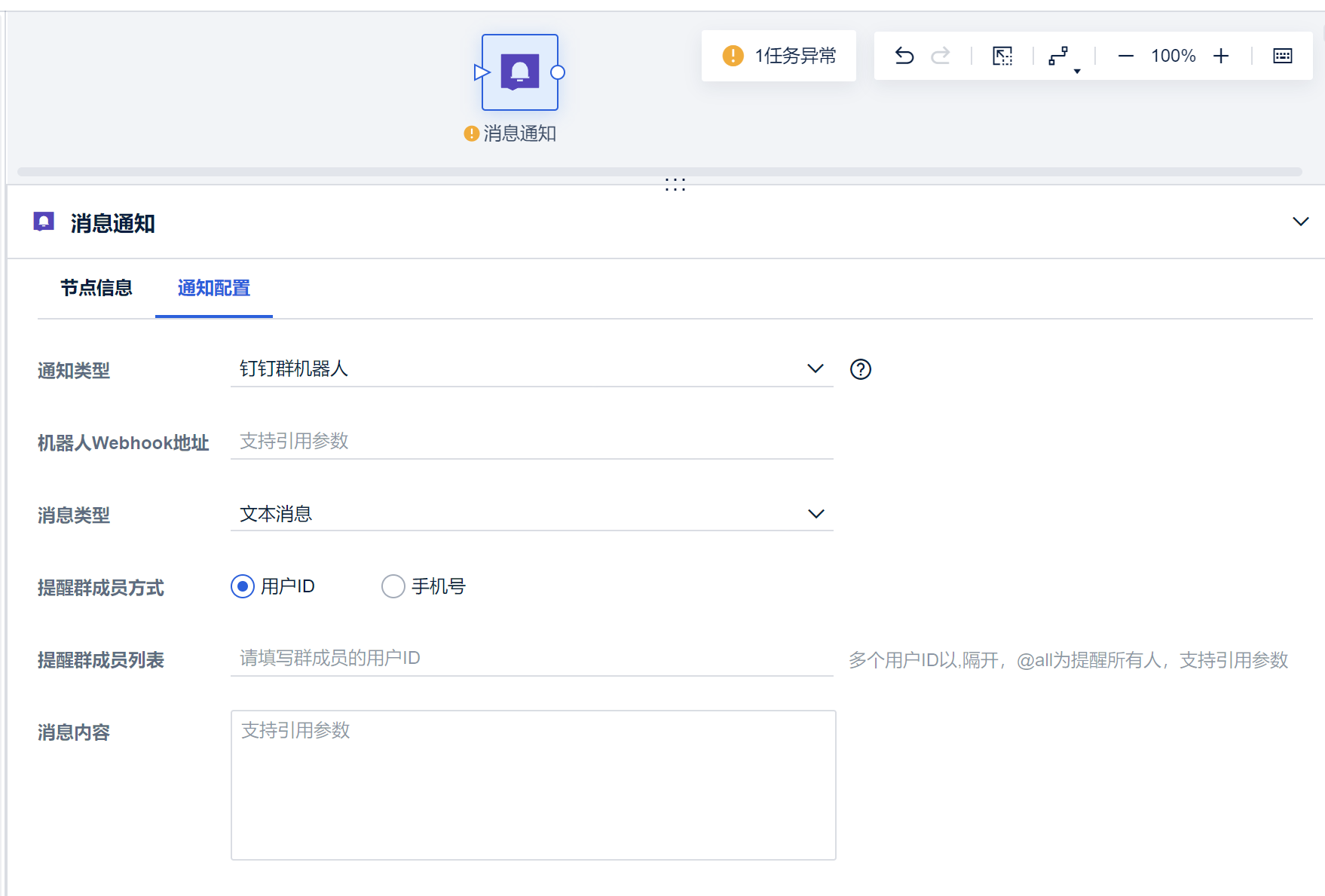This screenshot has width=1325, height=896.
Task: Switch to the 节点信息 tab
Action: coord(96,288)
